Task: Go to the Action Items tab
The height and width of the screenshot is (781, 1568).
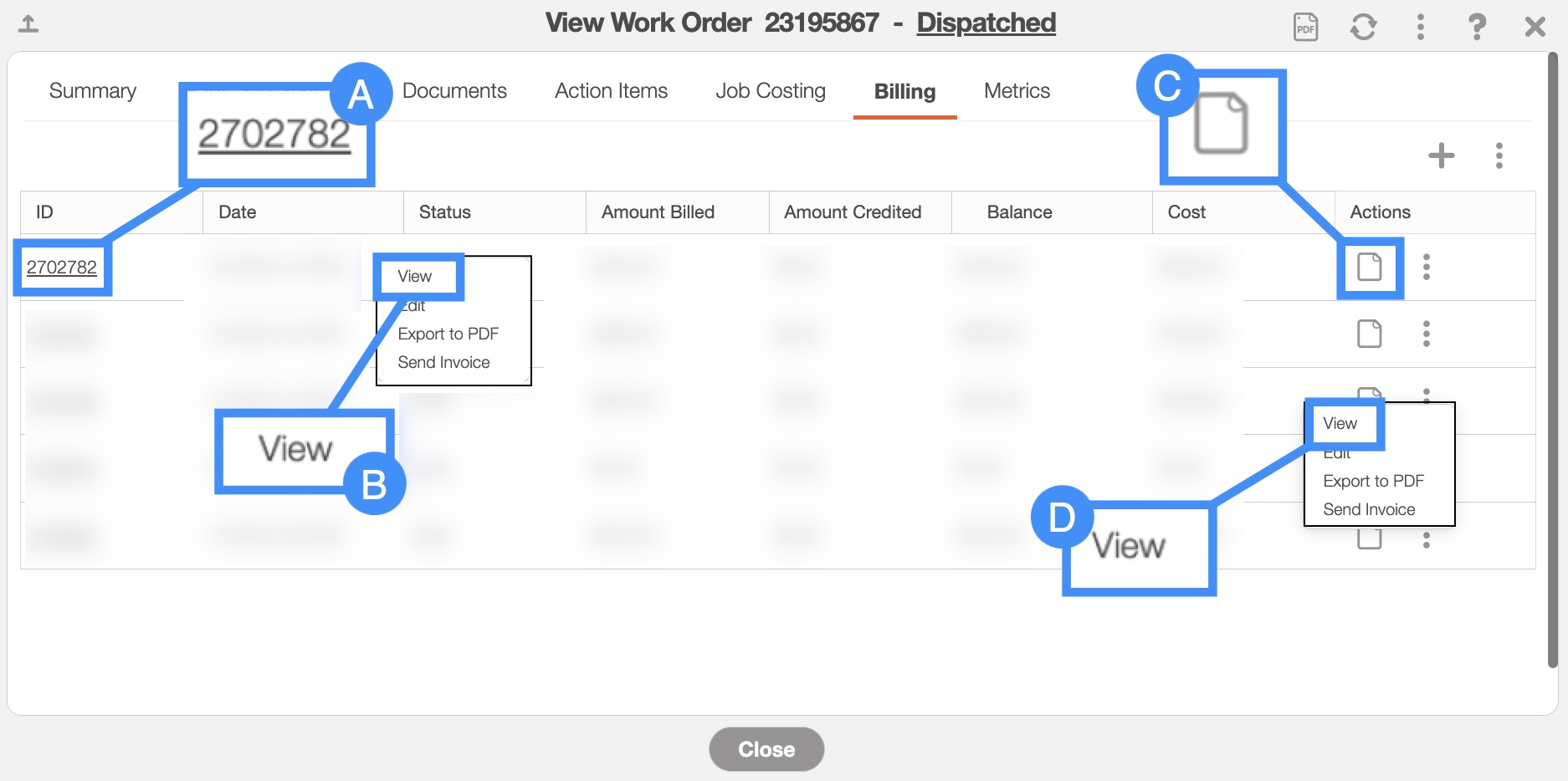Action: pyautogui.click(x=611, y=91)
